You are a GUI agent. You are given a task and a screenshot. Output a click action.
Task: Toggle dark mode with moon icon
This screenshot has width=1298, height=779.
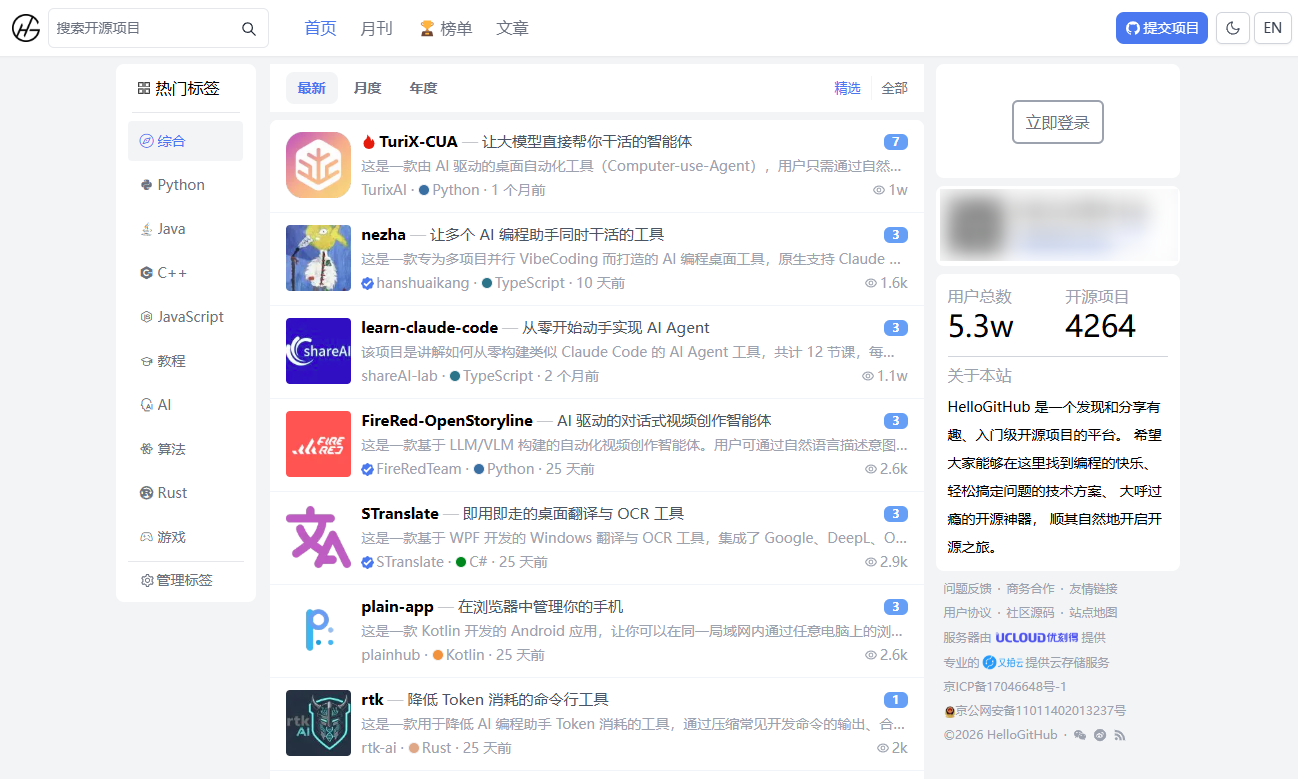point(1232,28)
